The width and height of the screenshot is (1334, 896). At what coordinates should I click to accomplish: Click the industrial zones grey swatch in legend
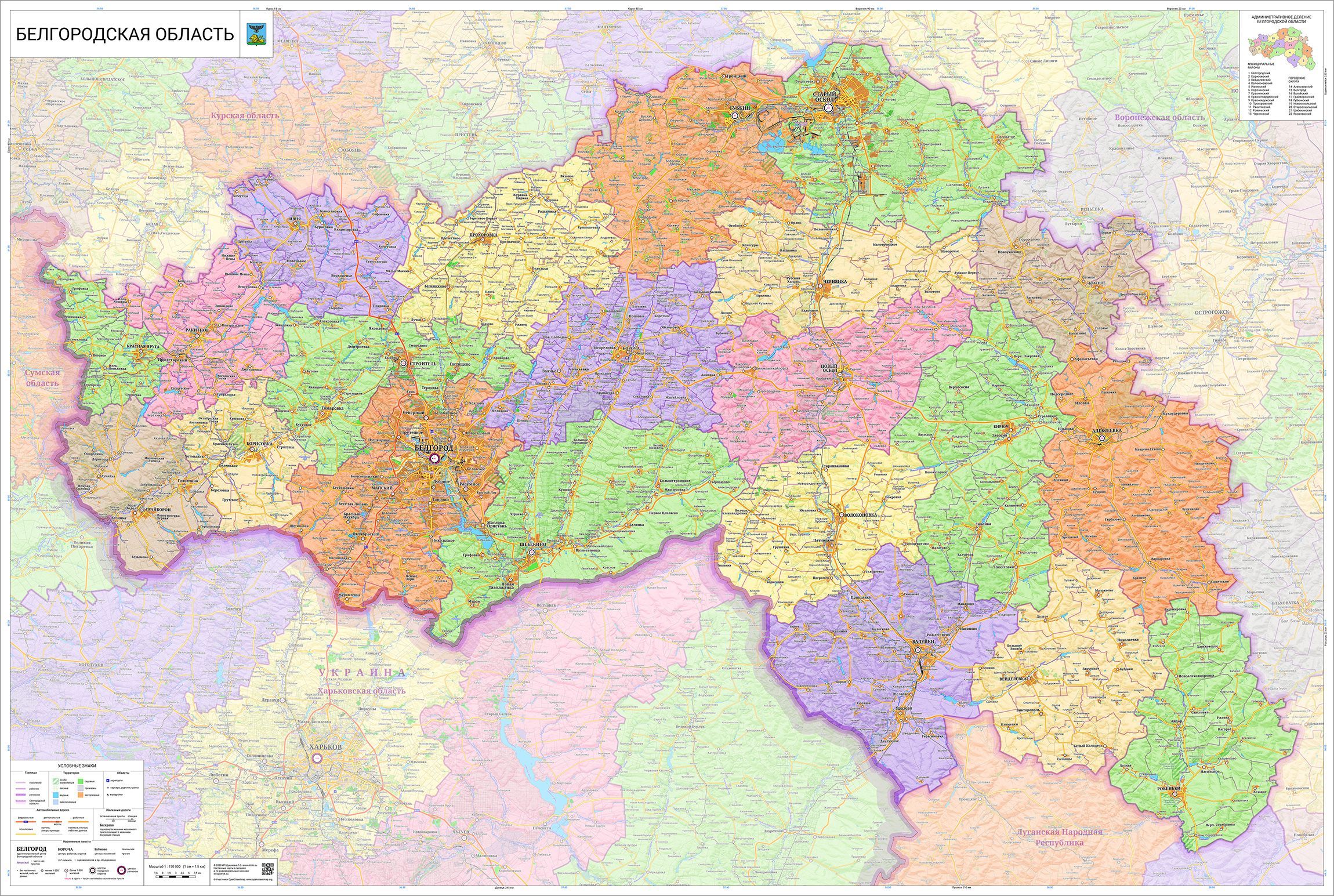[81, 788]
